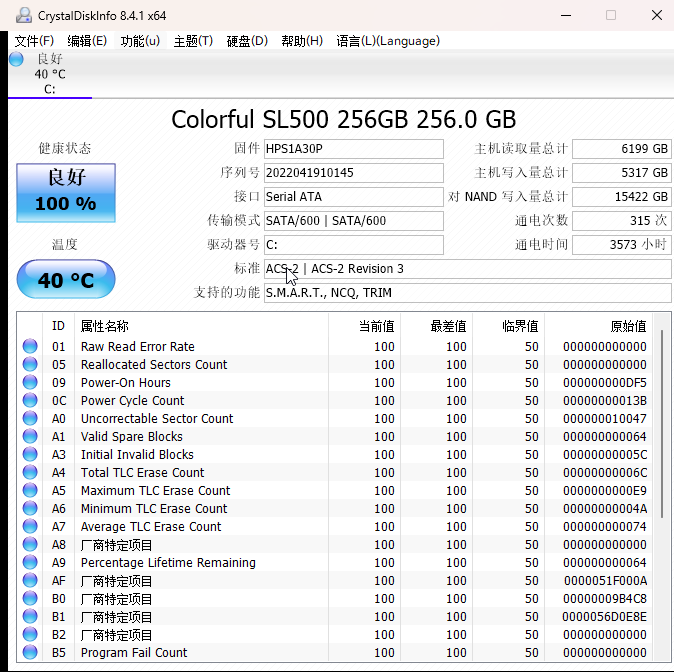
Task: Click status icon for Reallocated Sectors Count
Action: point(30,364)
